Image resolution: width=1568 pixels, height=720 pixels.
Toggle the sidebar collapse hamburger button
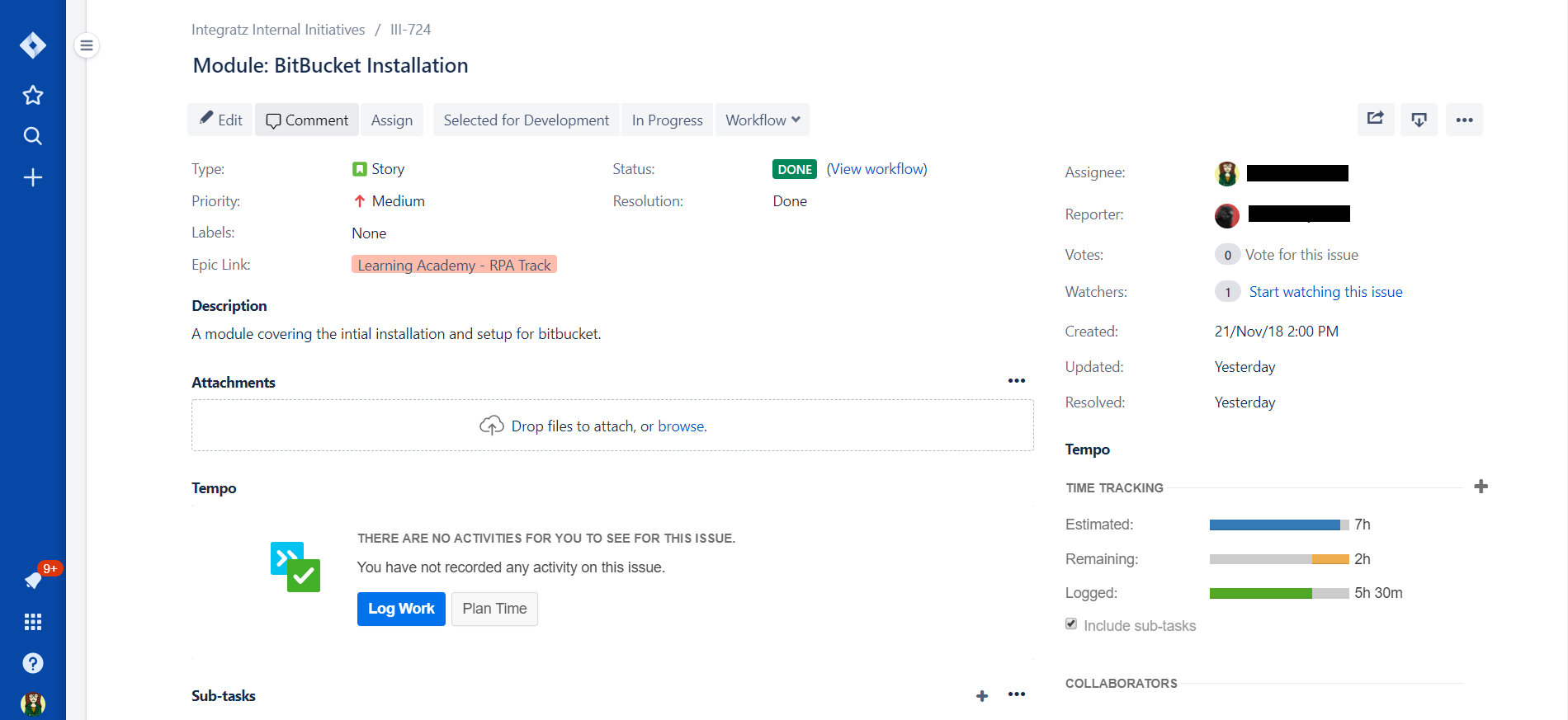pyautogui.click(x=87, y=45)
